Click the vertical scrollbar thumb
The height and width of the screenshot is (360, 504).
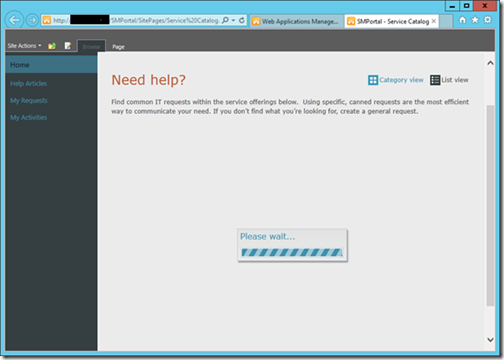click(490, 206)
